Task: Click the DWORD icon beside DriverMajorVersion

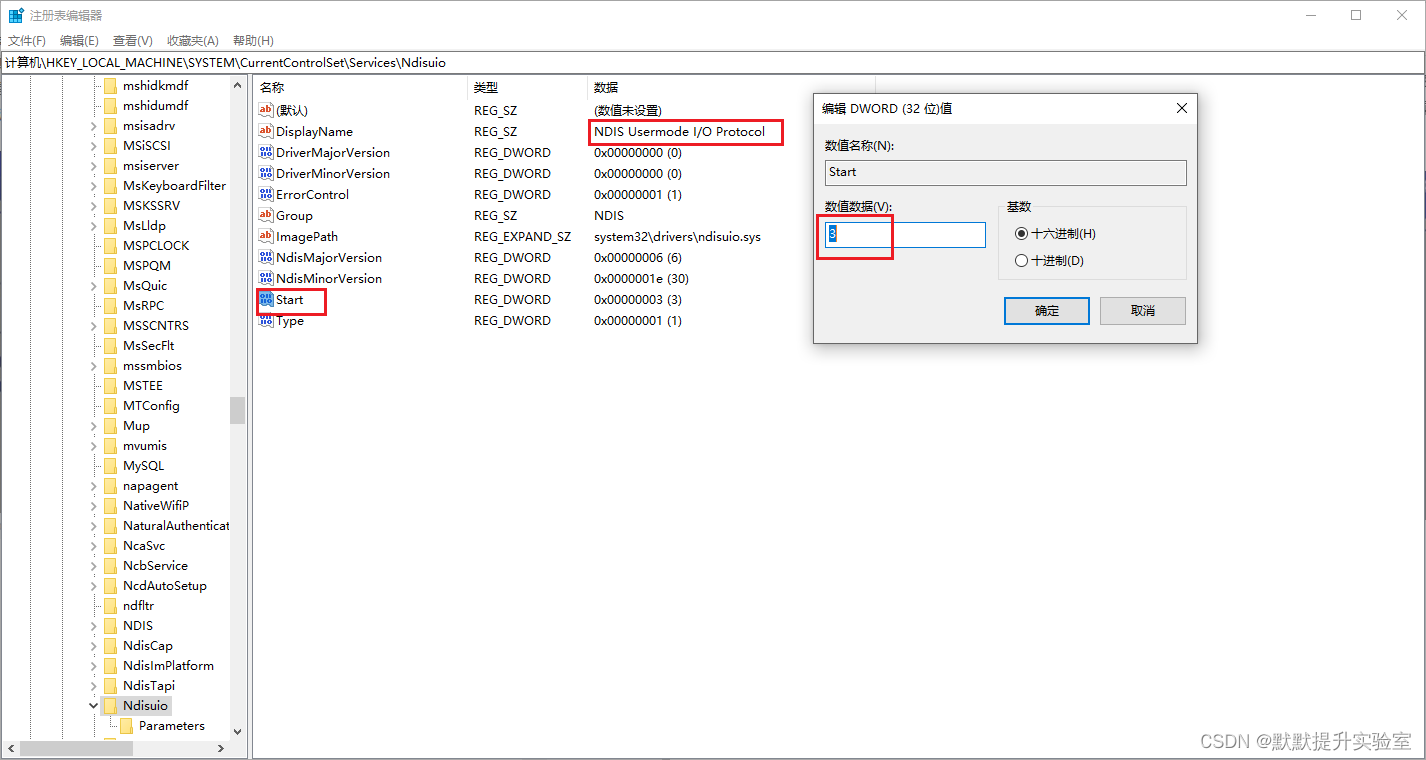Action: pos(265,152)
